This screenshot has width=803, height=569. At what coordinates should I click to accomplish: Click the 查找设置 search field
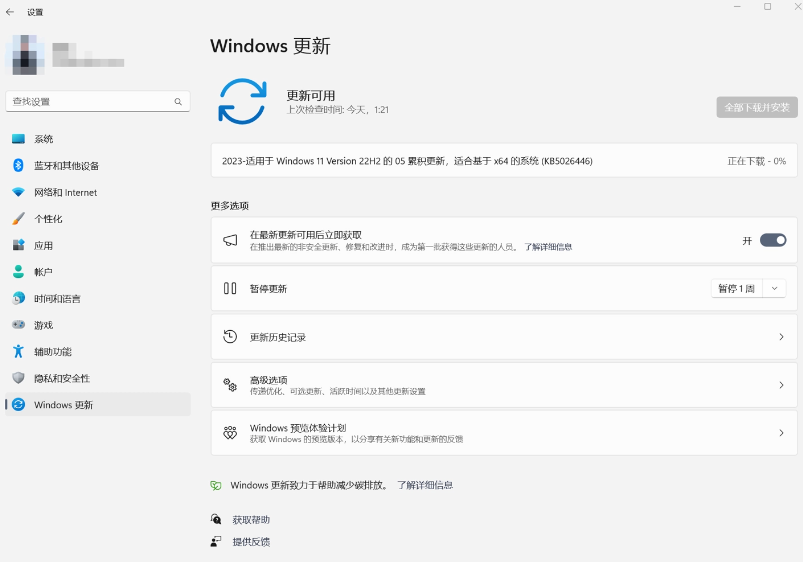98,101
